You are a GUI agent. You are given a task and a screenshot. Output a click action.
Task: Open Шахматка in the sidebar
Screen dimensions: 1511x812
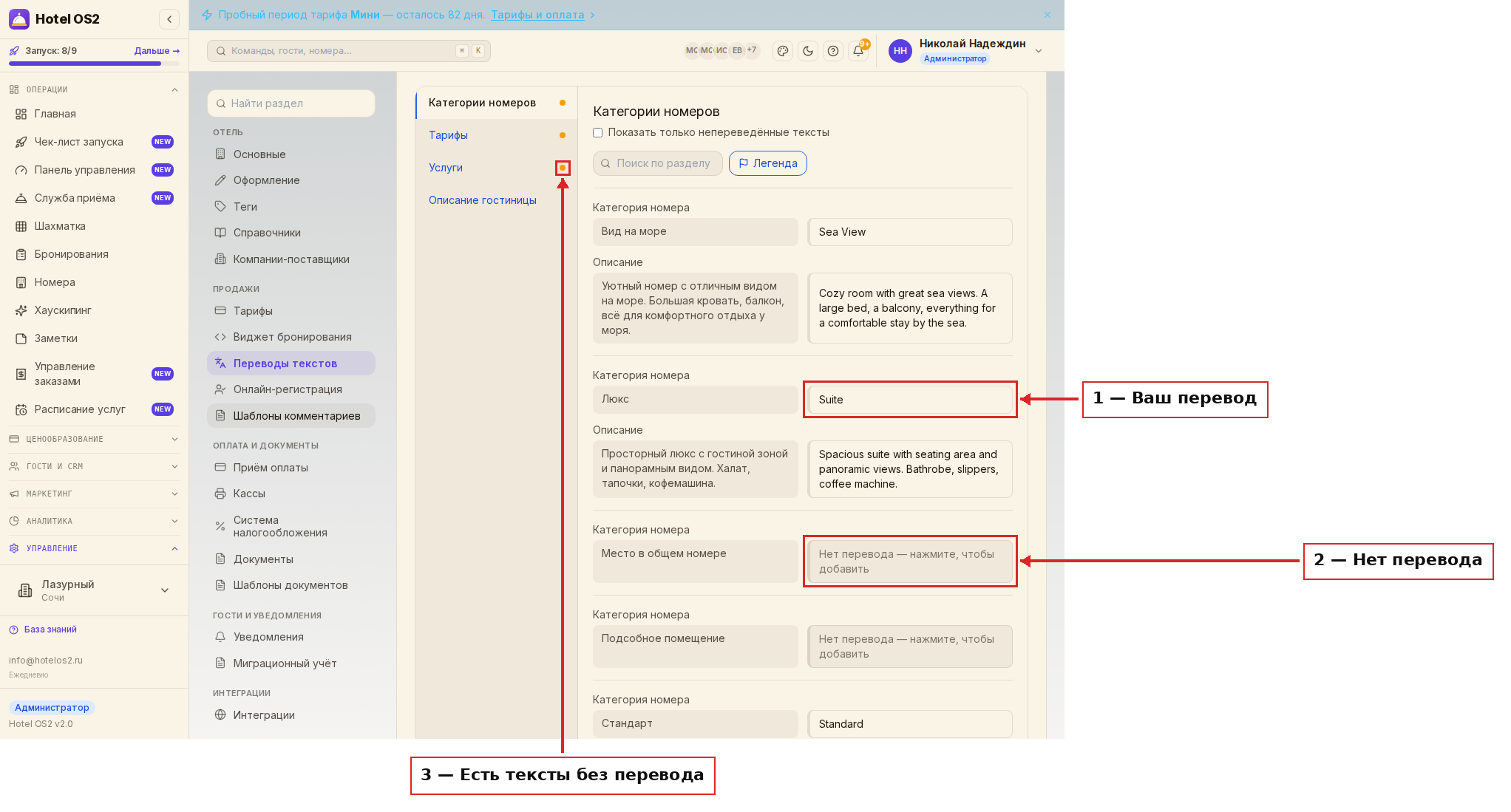point(95,226)
